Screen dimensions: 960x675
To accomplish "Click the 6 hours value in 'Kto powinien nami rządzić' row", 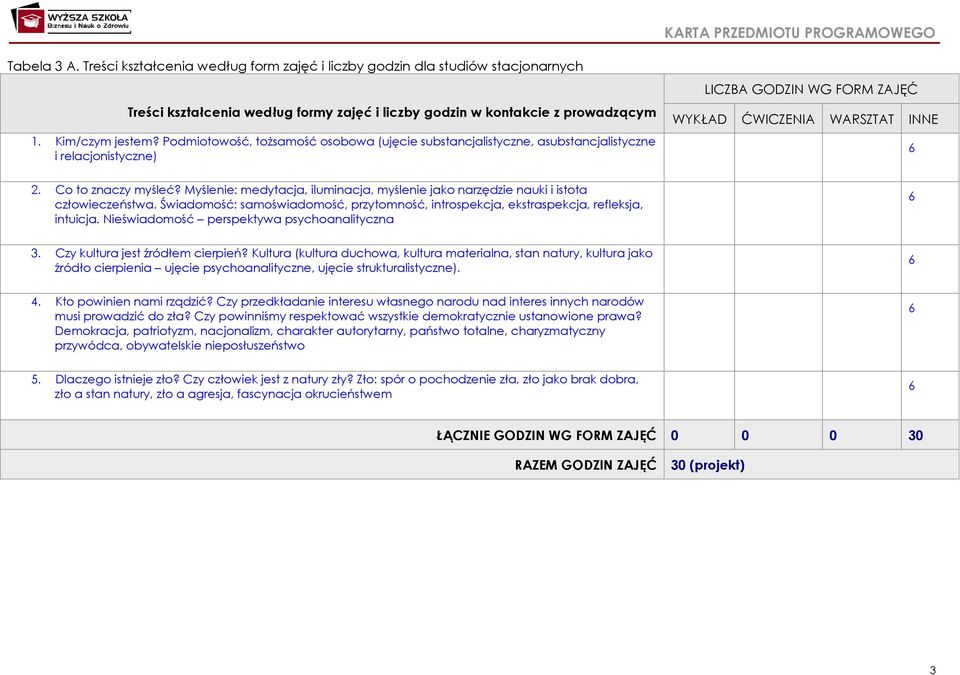I will [912, 308].
